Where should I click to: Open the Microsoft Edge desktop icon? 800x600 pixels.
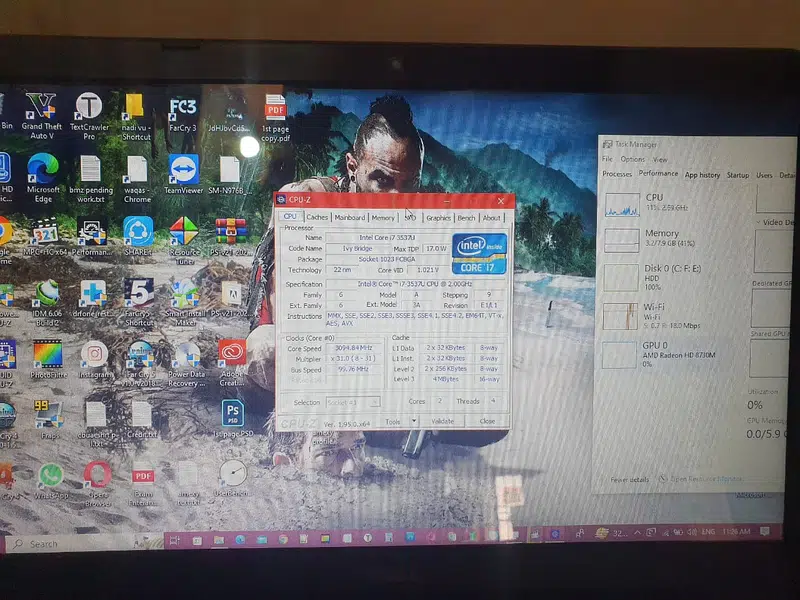[42, 169]
